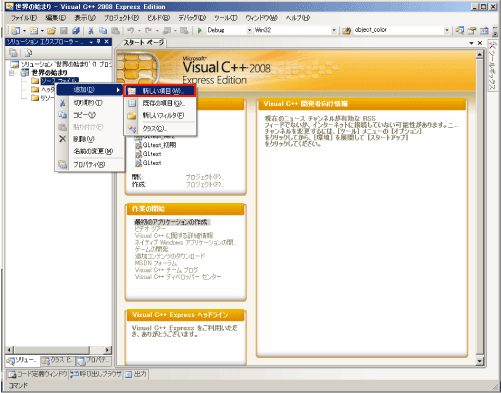Click the start page scrollbar down arrow
501x393 pixels.
click(x=479, y=361)
